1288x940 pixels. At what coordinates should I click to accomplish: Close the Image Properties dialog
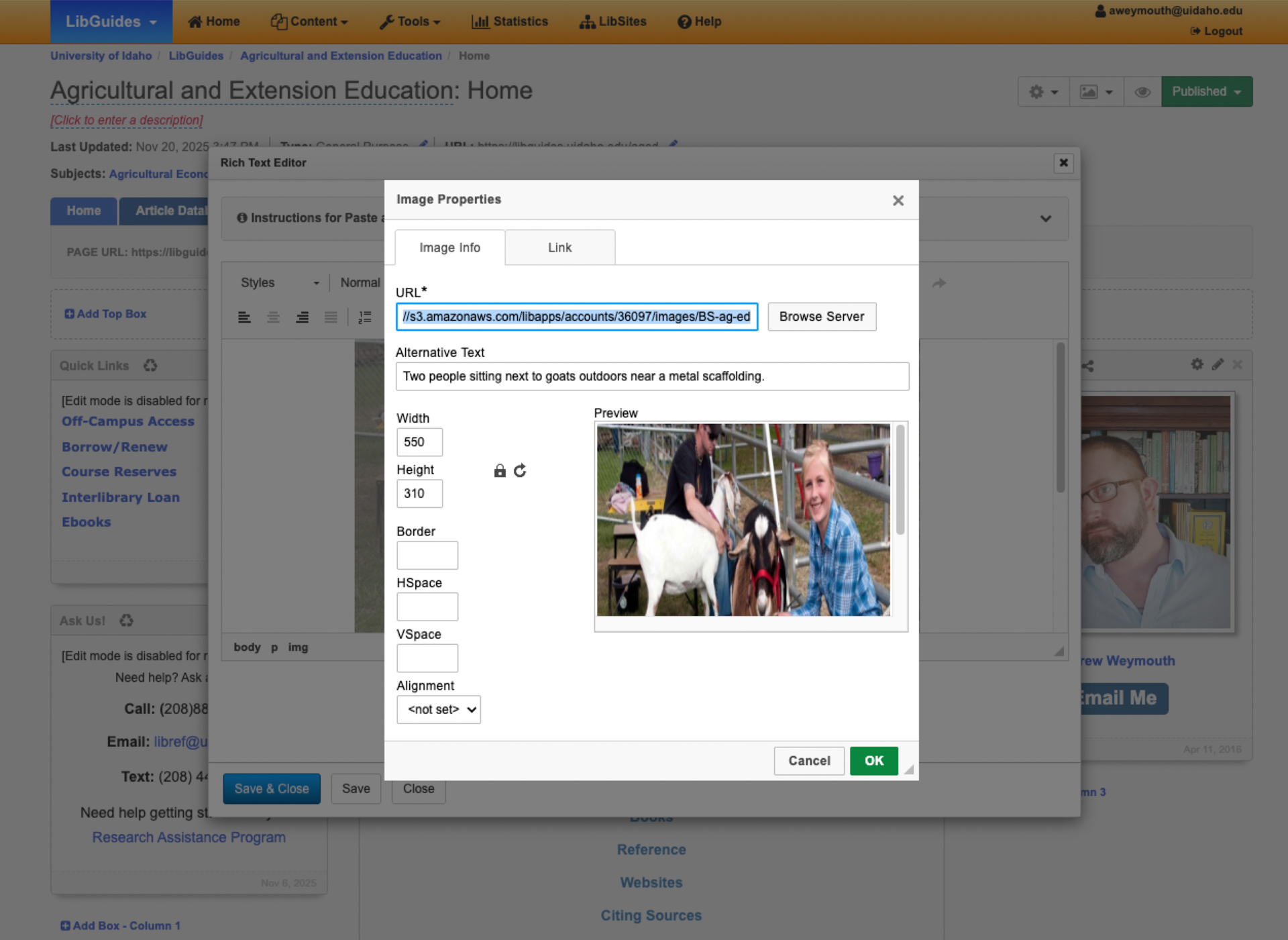898,201
